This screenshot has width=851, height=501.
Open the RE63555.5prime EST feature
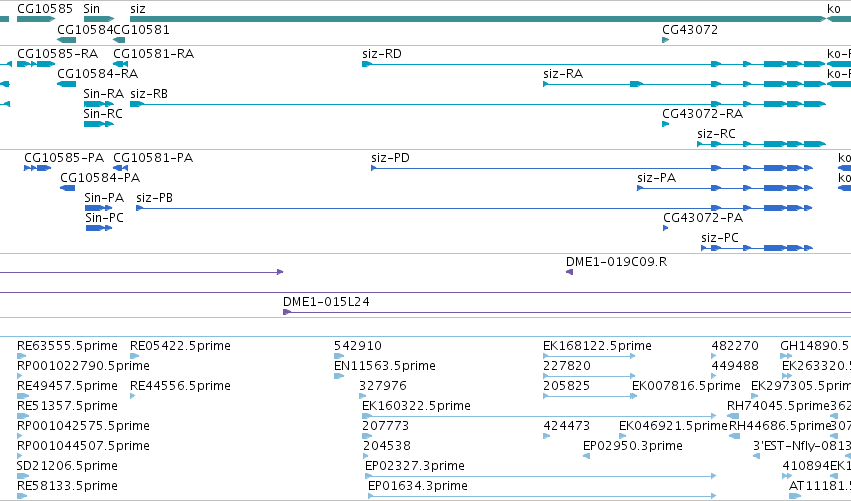click(22, 356)
